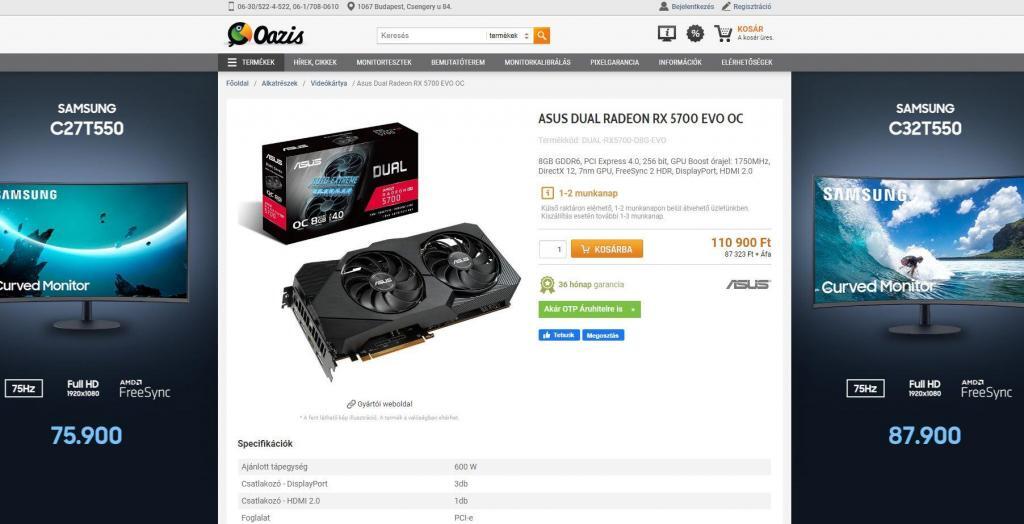Open the shopping cart icon

pos(723,33)
